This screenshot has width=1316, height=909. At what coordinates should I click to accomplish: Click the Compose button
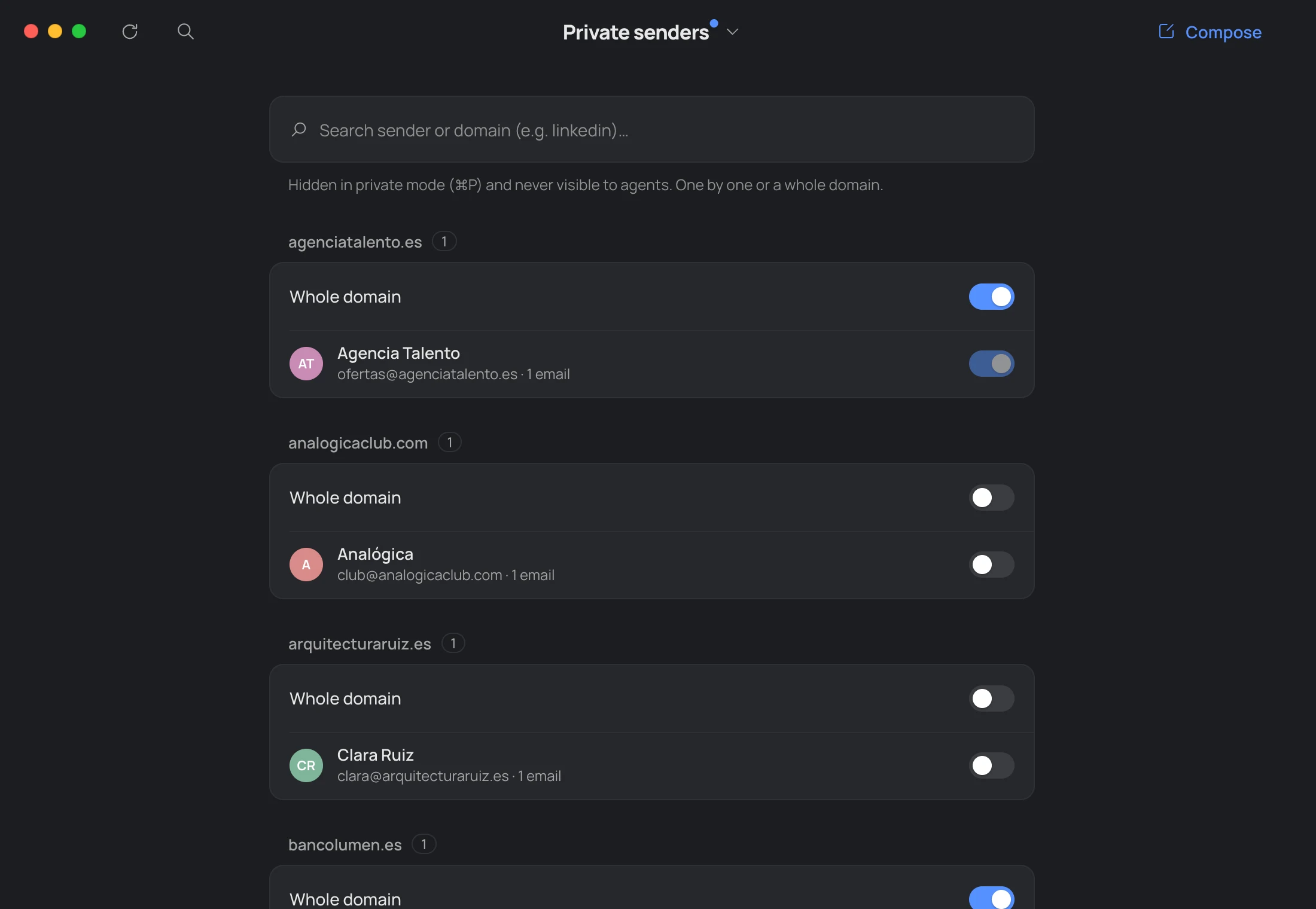pos(1210,32)
